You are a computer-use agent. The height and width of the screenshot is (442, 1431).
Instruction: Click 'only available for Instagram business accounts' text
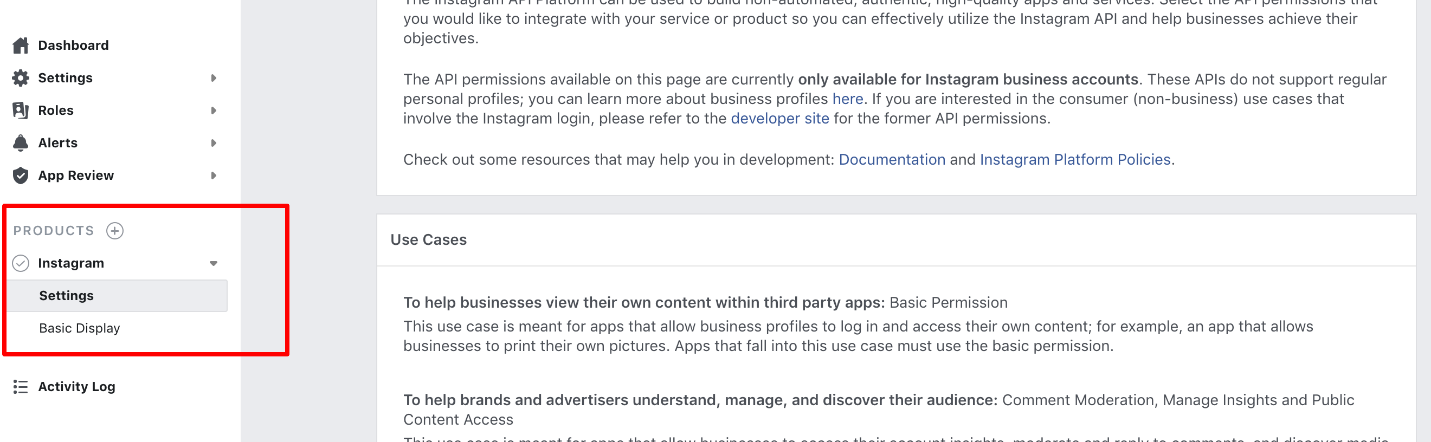(968, 79)
